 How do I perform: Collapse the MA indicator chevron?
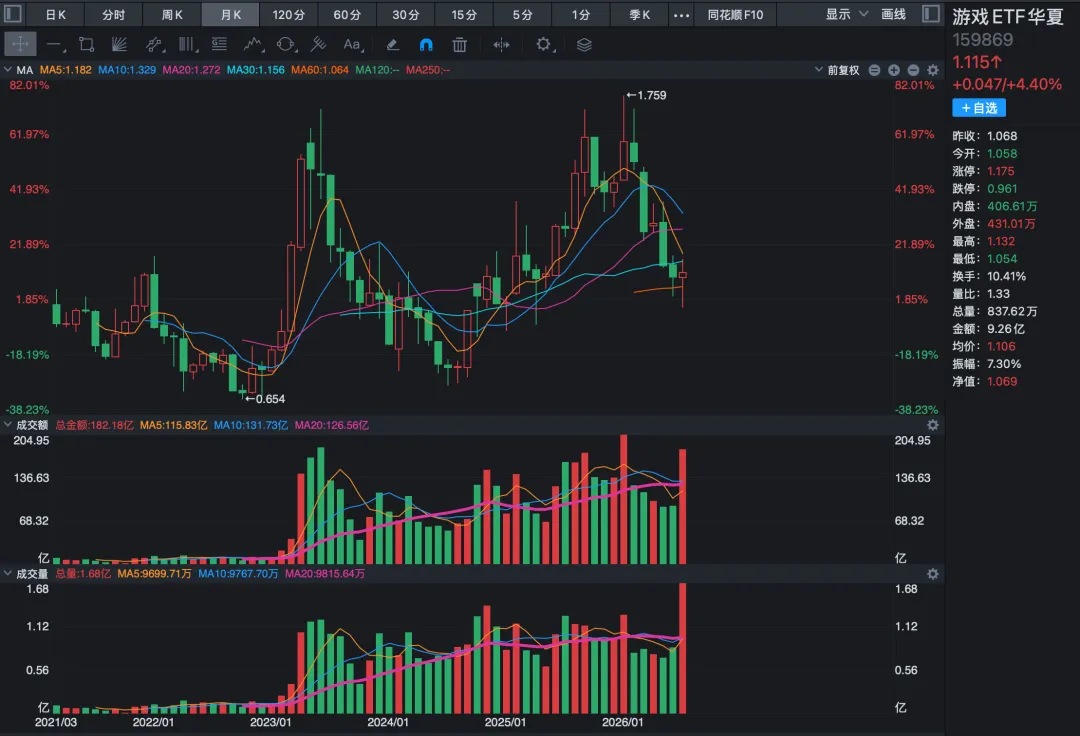pyautogui.click(x=8, y=70)
